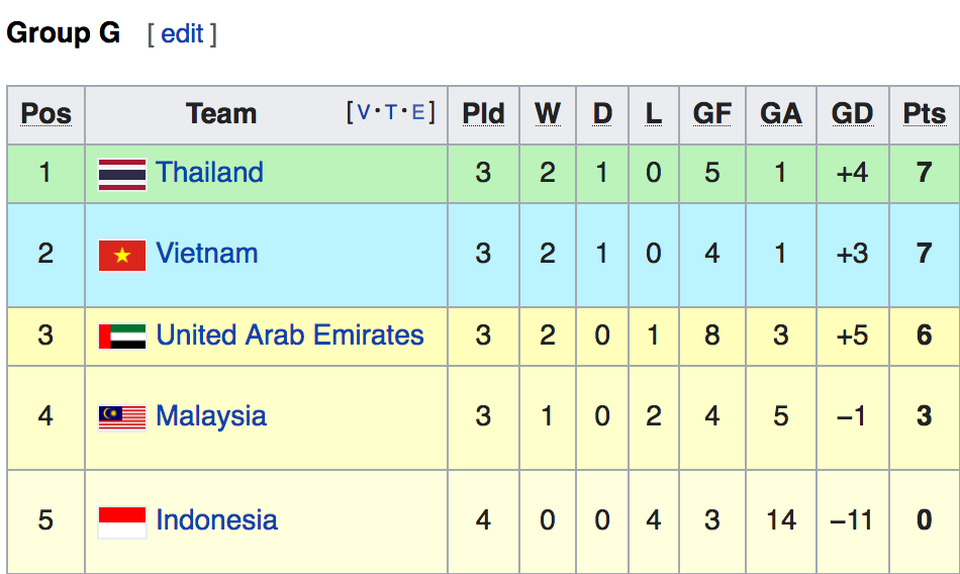960x574 pixels.
Task: Open template talk via T link
Action: pos(390,112)
